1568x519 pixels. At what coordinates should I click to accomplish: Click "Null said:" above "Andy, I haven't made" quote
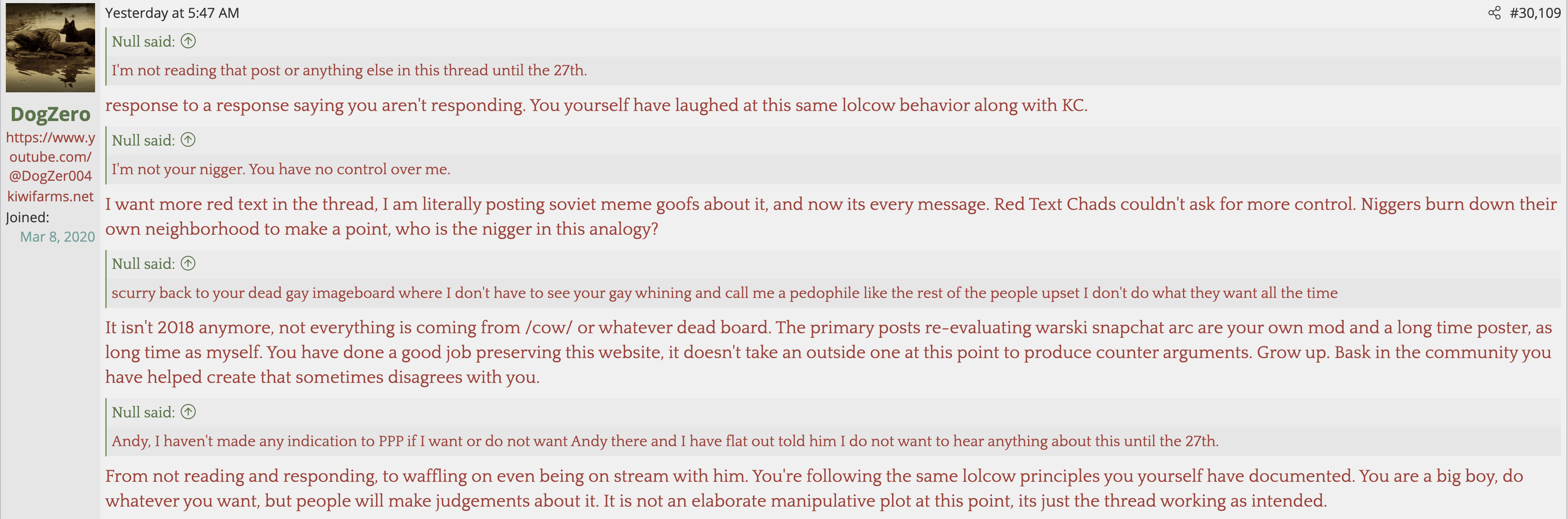point(143,412)
